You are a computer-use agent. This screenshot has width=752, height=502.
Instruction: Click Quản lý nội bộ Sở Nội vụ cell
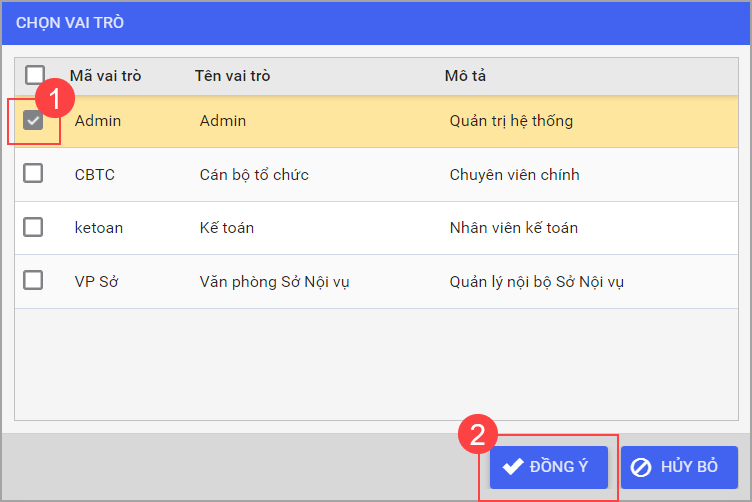[x=536, y=281]
